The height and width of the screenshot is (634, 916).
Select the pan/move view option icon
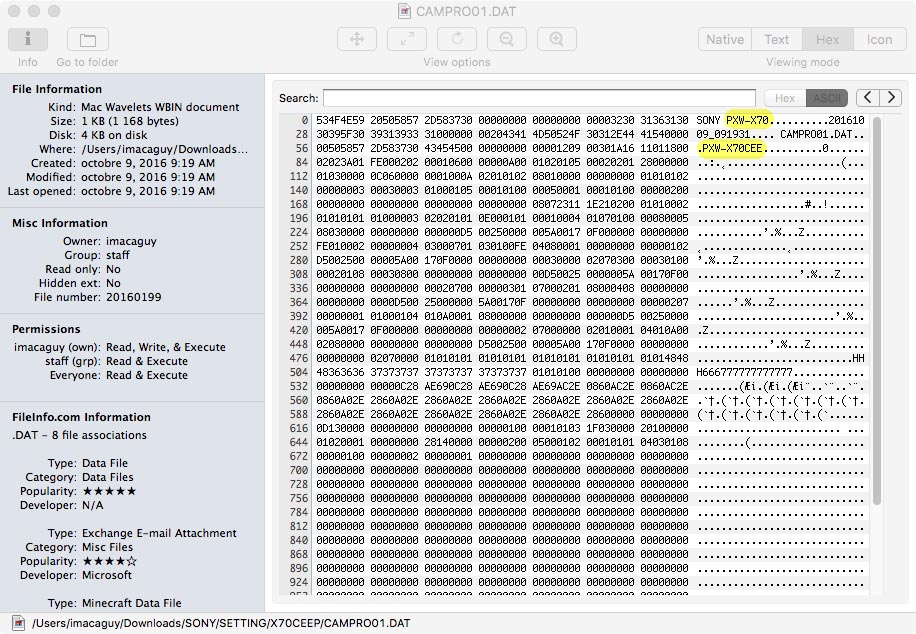point(357,39)
